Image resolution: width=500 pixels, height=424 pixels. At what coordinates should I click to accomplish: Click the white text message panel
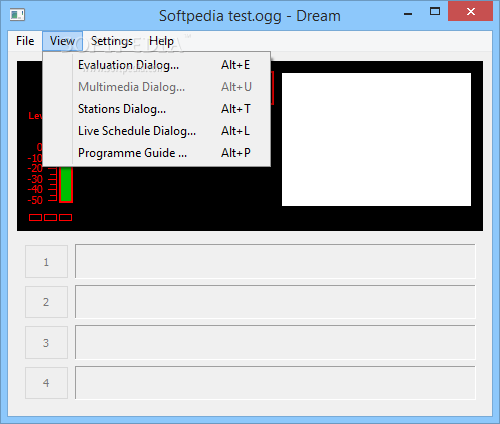point(376,139)
